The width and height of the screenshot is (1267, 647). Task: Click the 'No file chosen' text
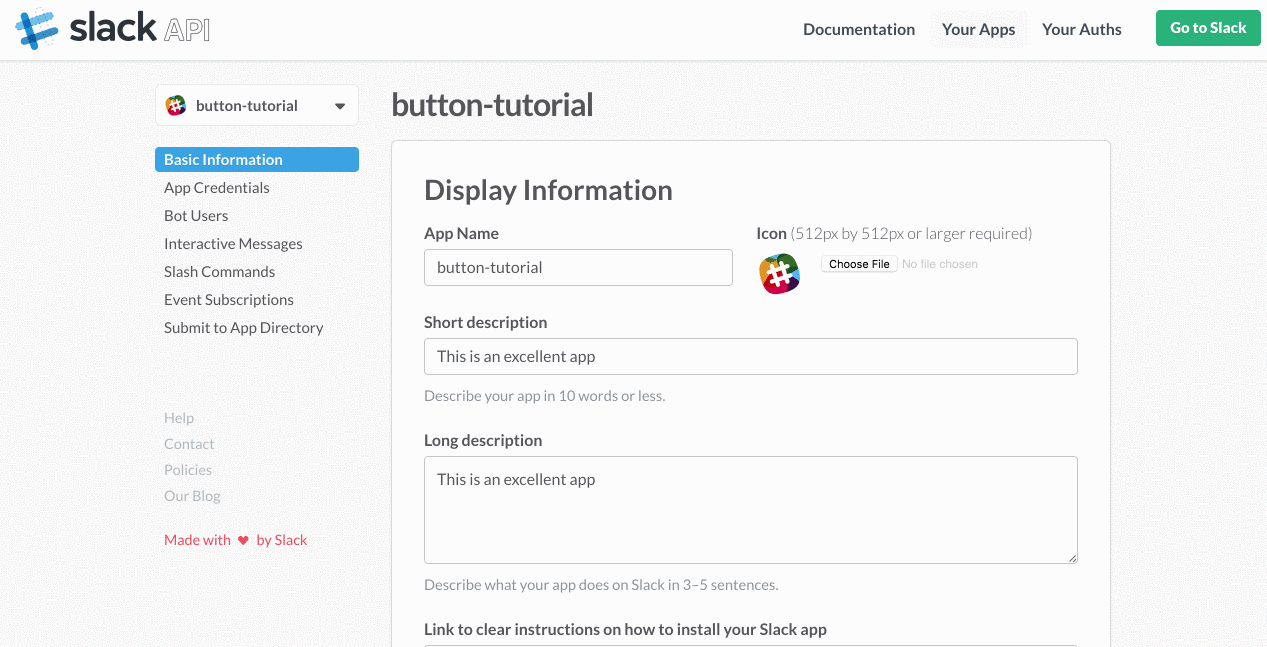pos(940,264)
